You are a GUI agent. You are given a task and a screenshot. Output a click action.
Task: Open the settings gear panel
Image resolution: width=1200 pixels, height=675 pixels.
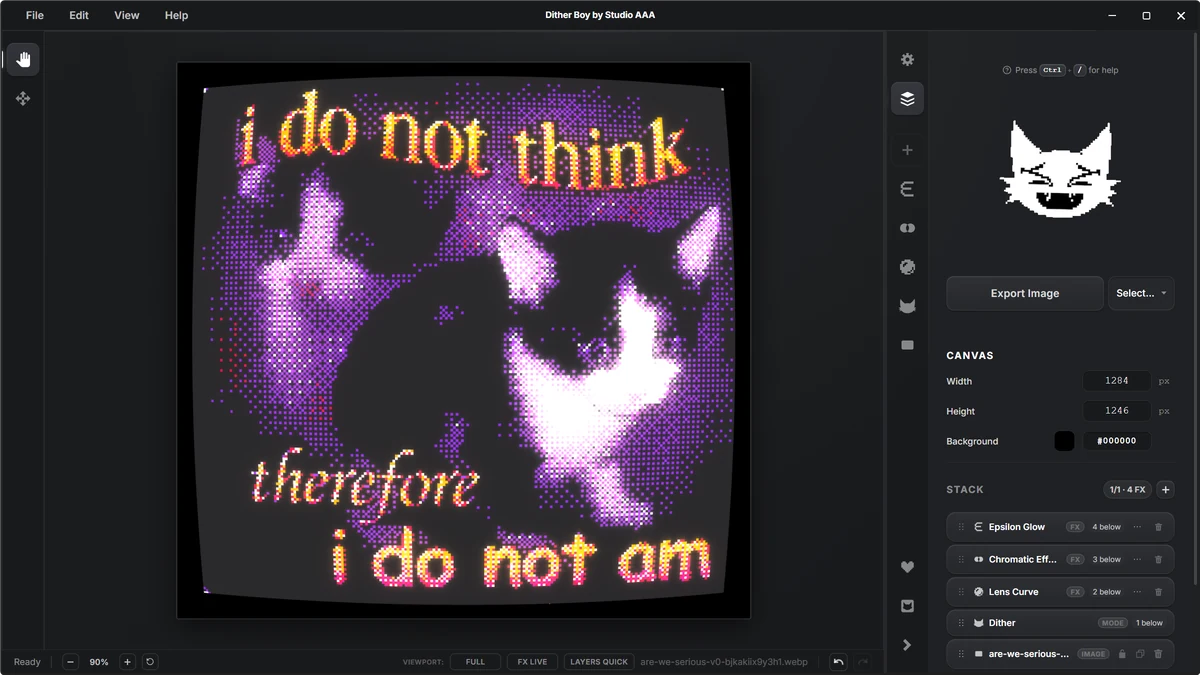tap(907, 60)
